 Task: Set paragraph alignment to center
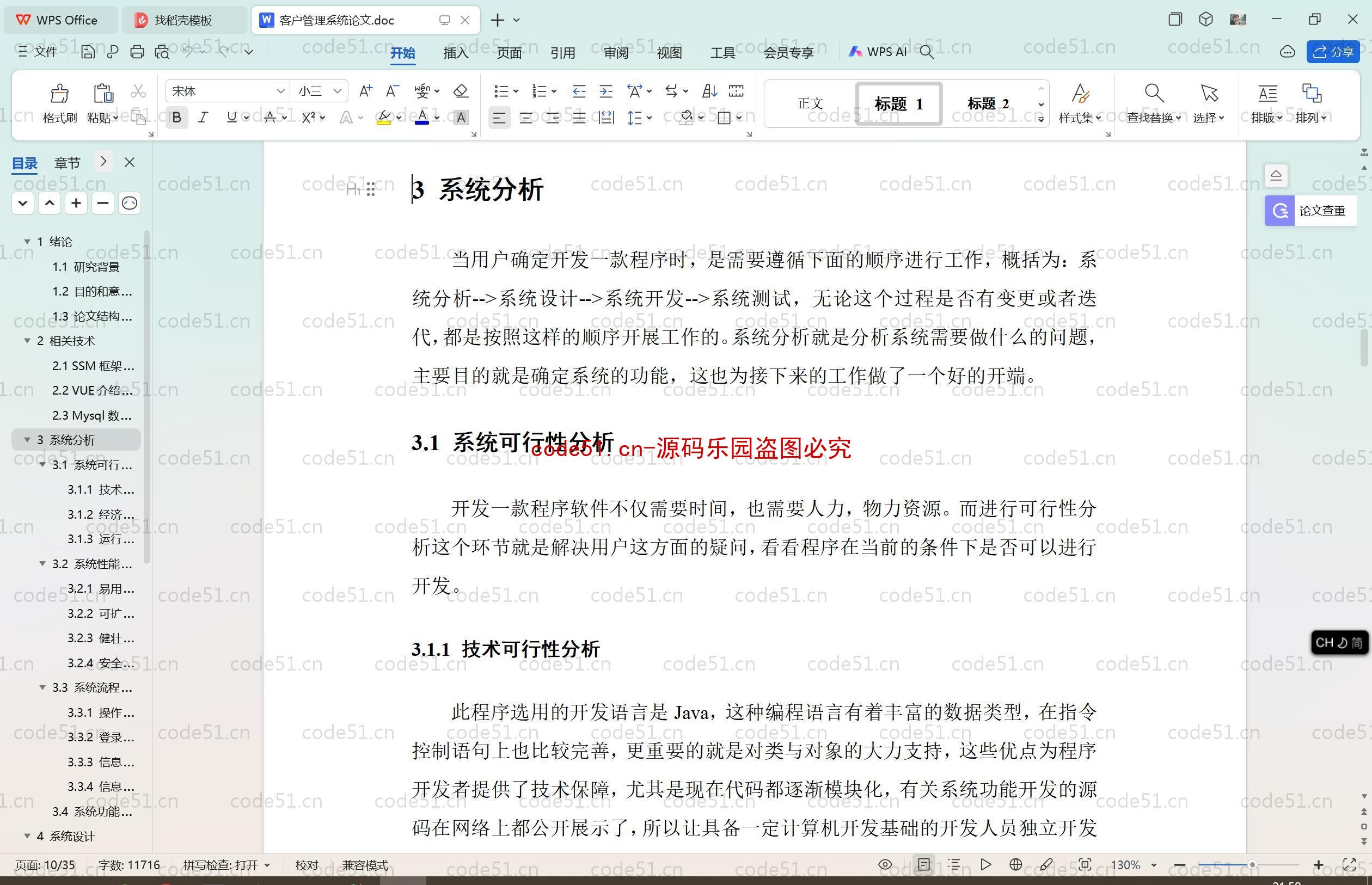coord(525,119)
